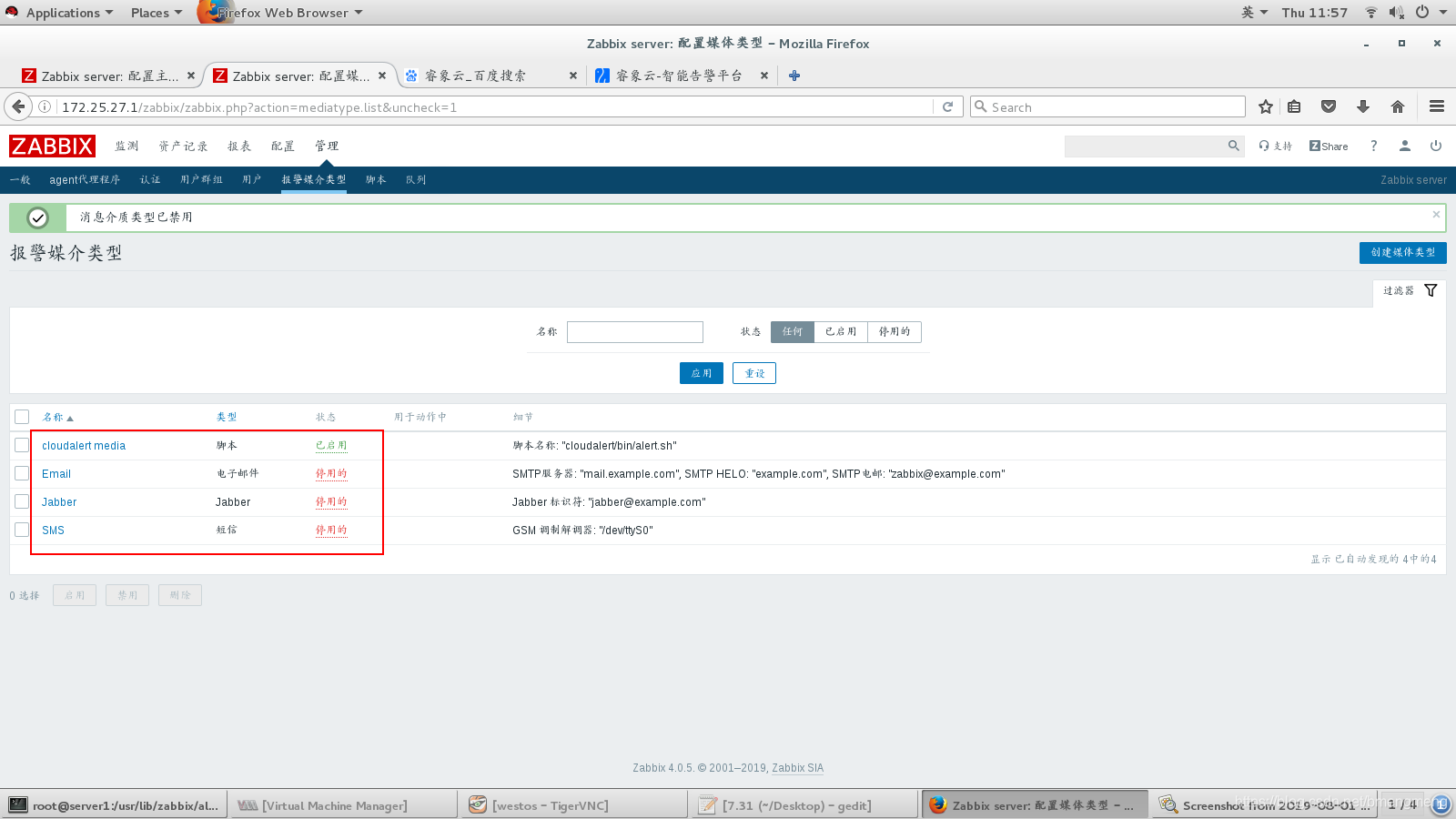
Task: Open the Jabber media type link
Action: (x=59, y=502)
